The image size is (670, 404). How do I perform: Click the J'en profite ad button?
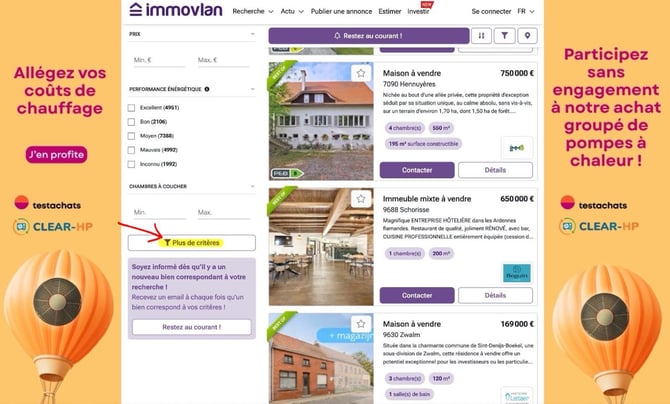click(x=56, y=155)
